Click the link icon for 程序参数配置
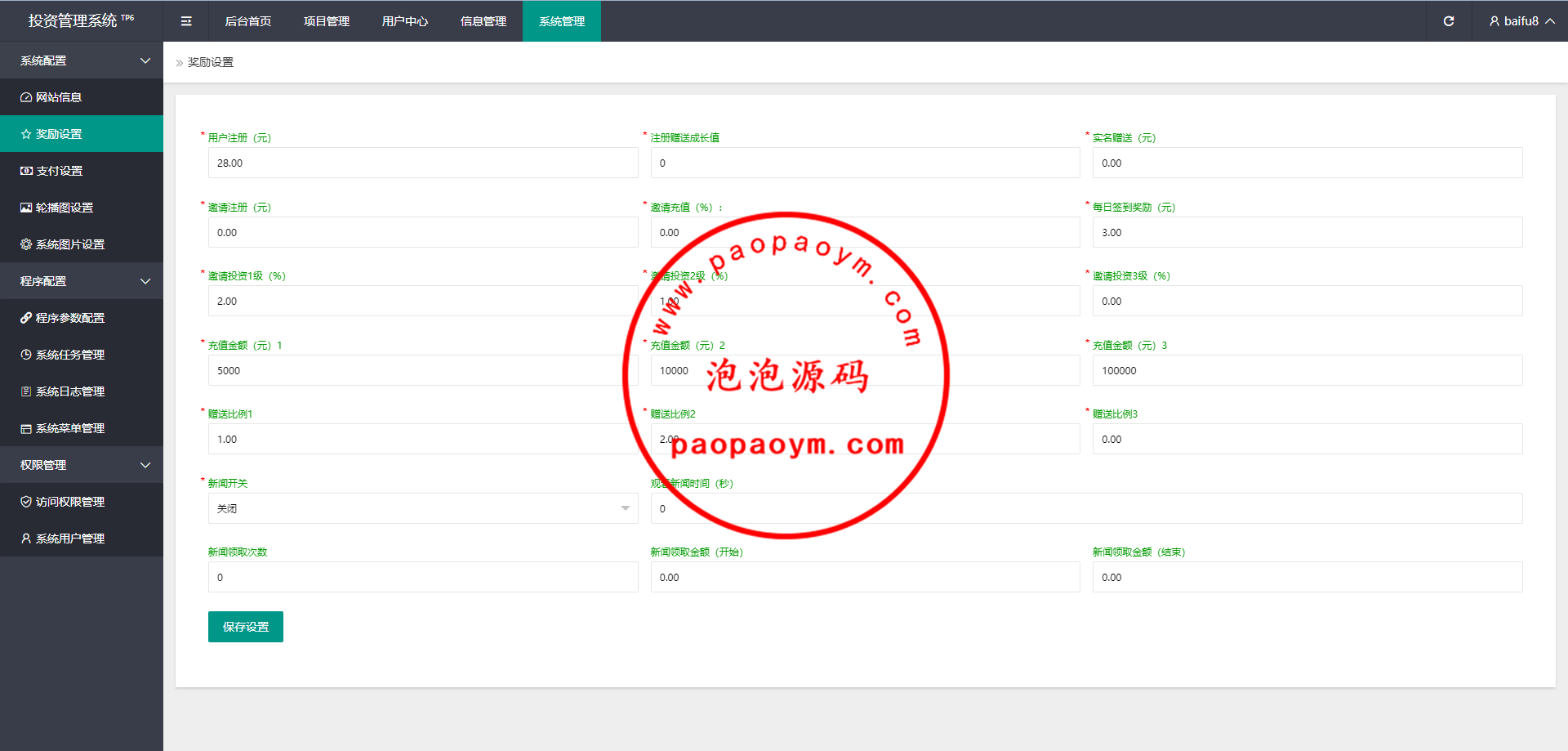Viewport: 1568px width, 751px height. click(26, 318)
